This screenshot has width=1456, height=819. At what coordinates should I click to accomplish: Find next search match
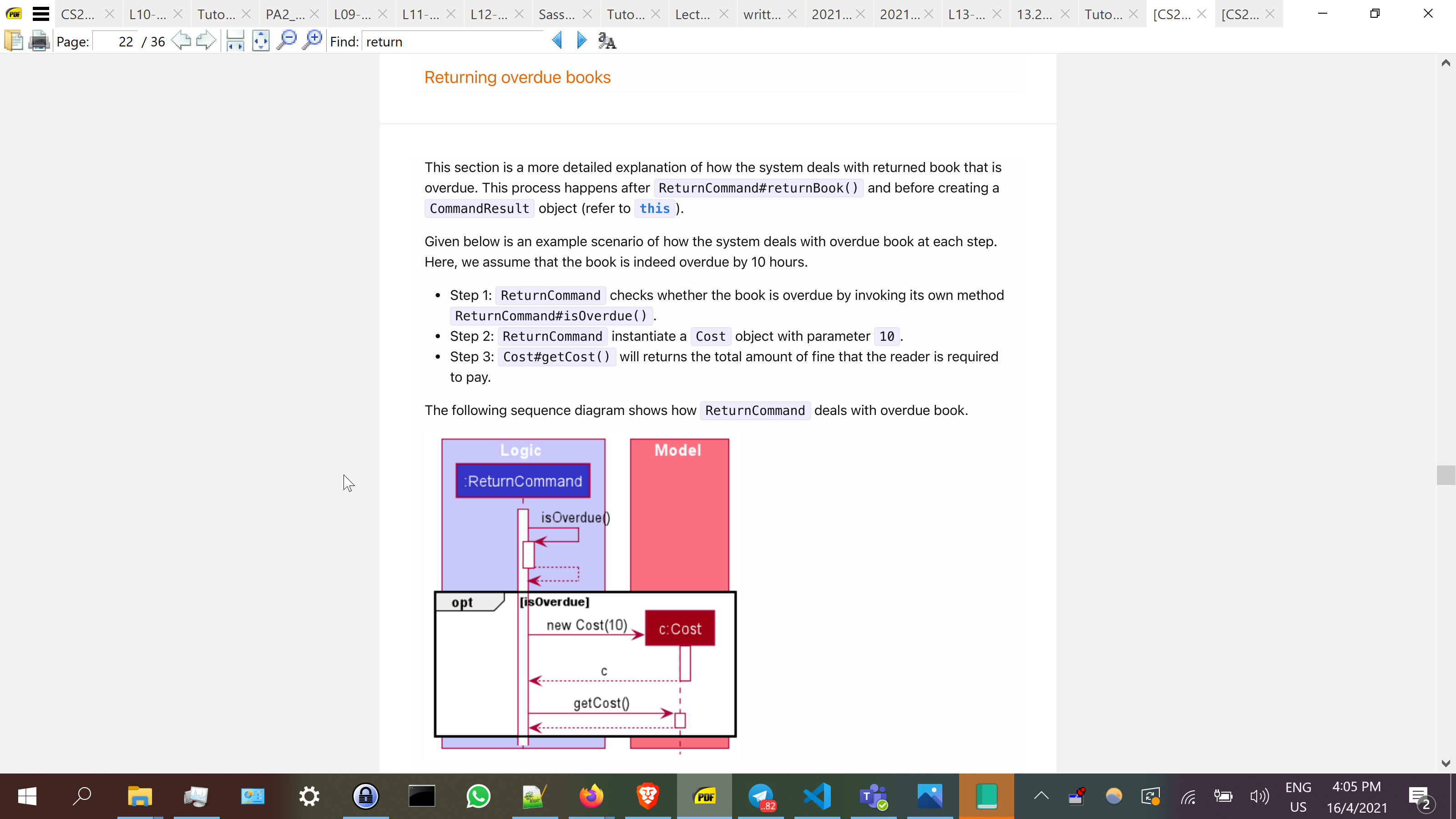[581, 40]
